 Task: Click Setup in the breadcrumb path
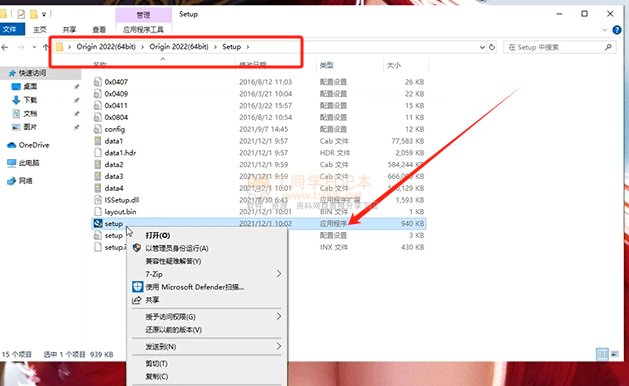232,47
